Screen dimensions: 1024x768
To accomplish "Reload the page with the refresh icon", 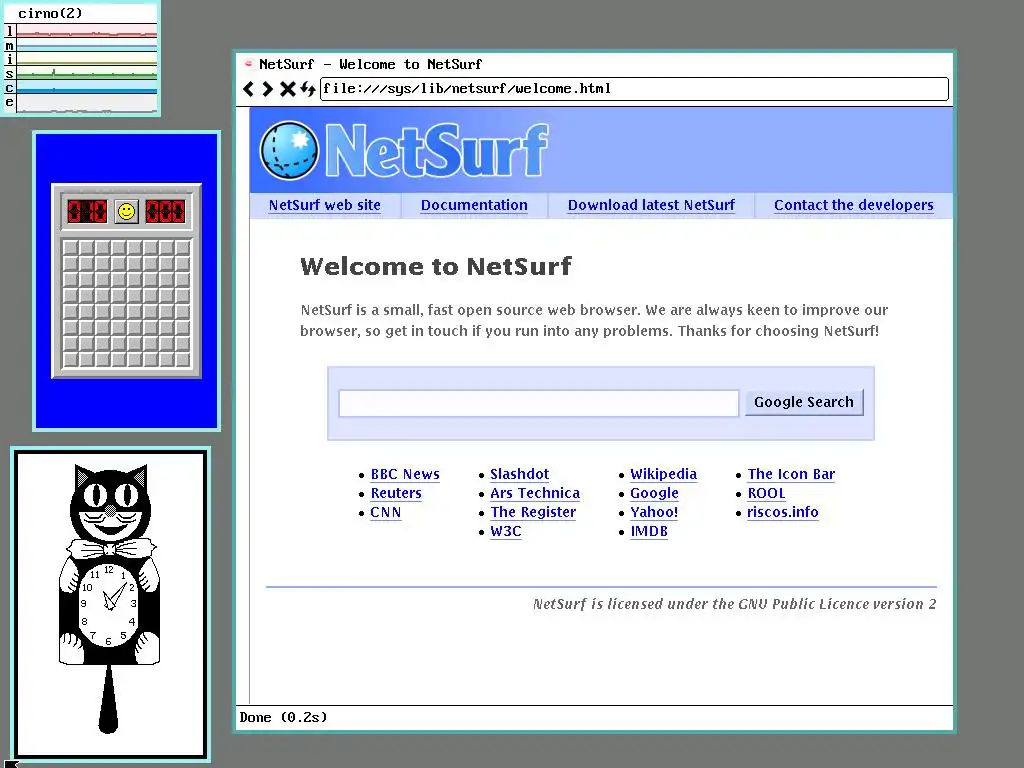I will coord(308,89).
